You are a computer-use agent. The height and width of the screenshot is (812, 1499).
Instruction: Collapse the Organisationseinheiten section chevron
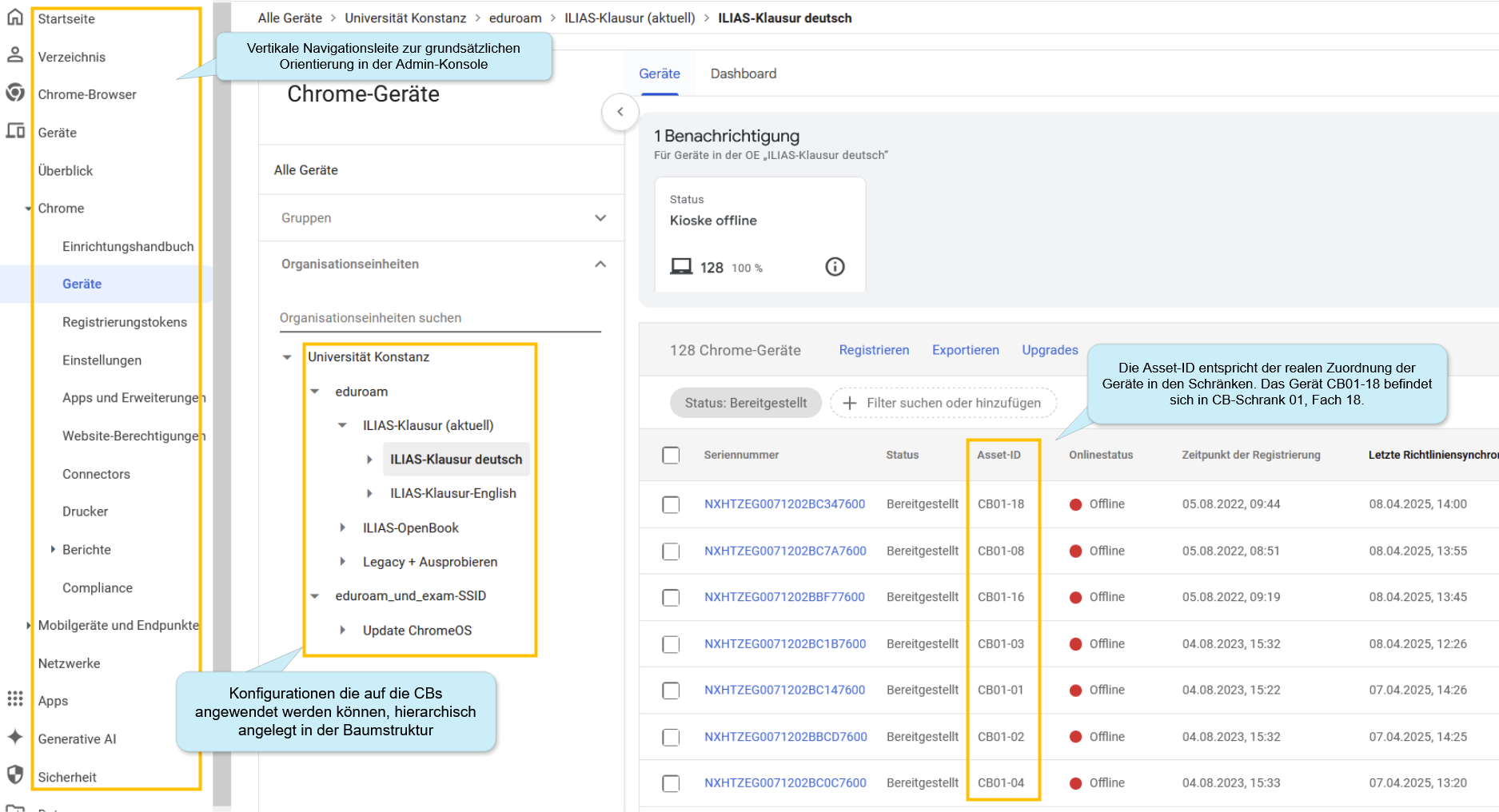tap(600, 265)
